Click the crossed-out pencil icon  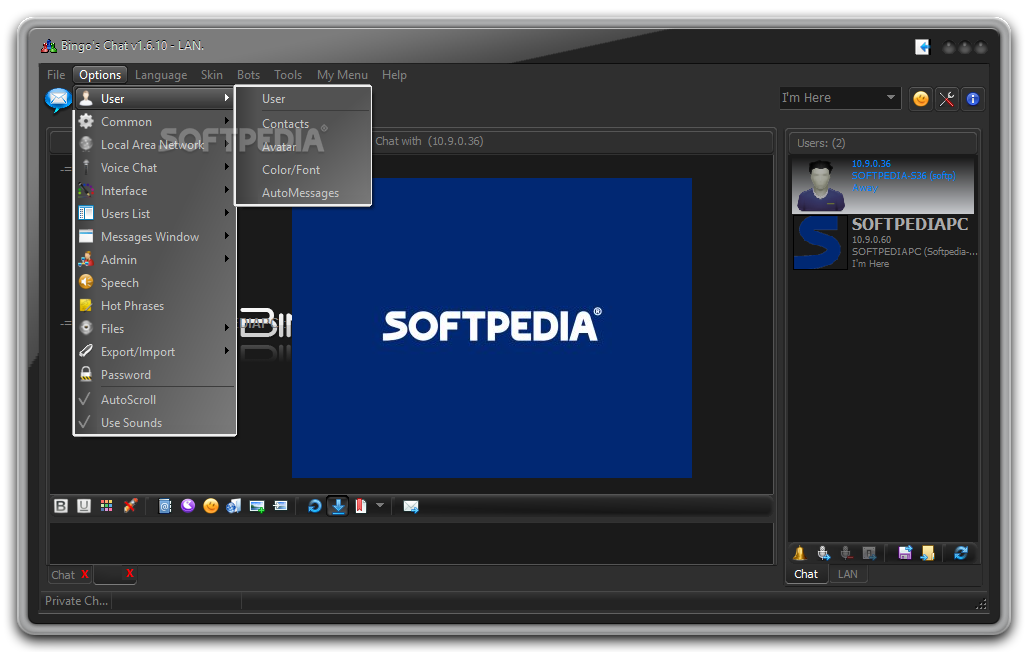(130, 506)
